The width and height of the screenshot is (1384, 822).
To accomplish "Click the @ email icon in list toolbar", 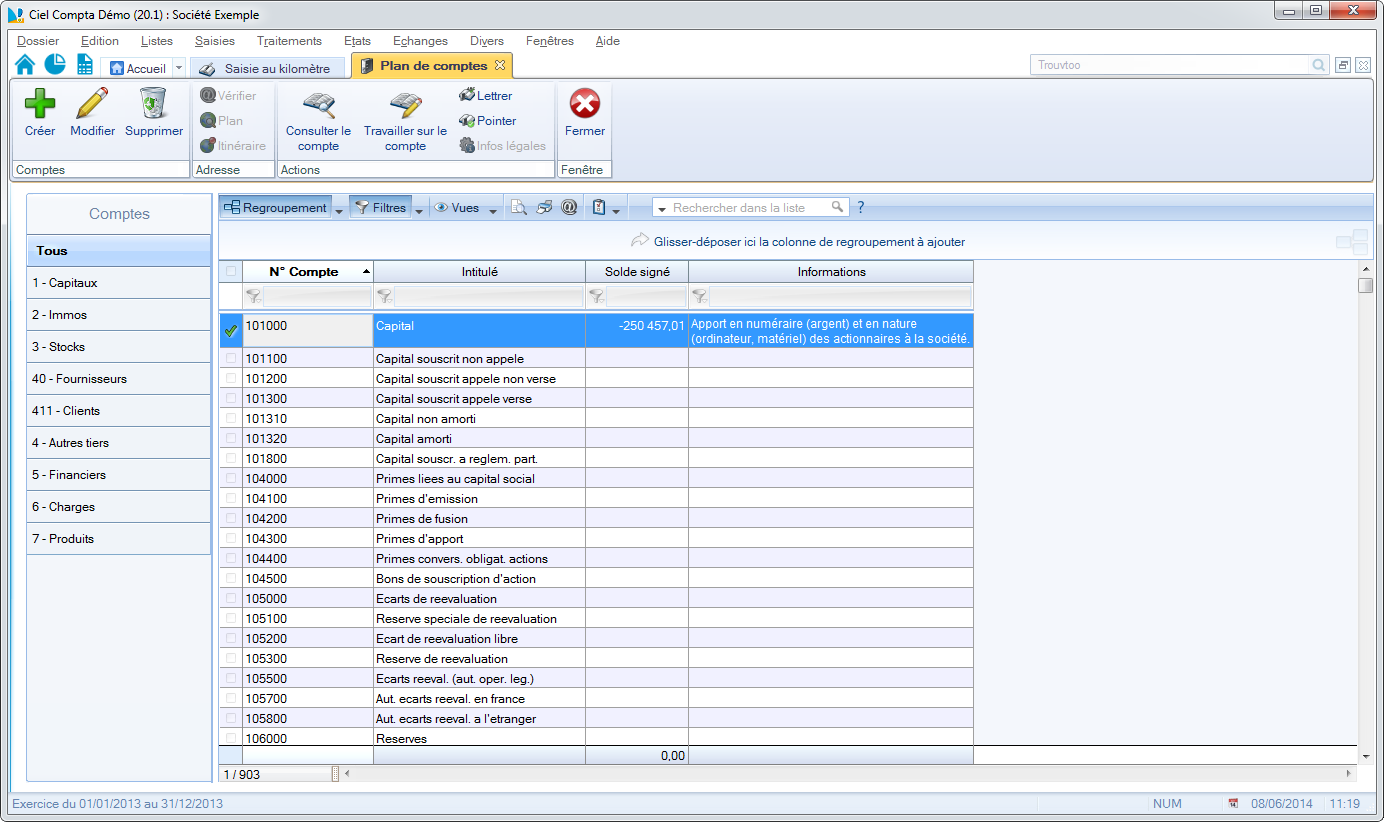I will click(569, 207).
